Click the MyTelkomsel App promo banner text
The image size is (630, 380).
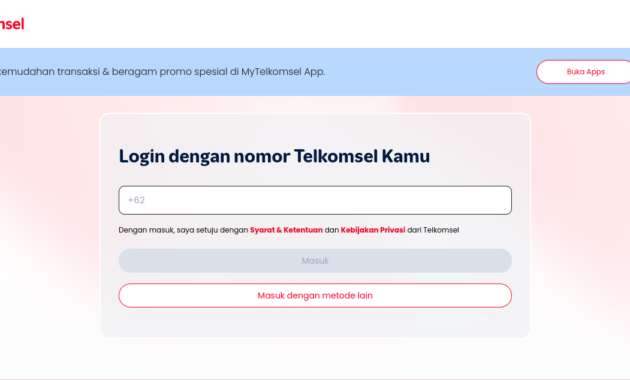pos(162,72)
